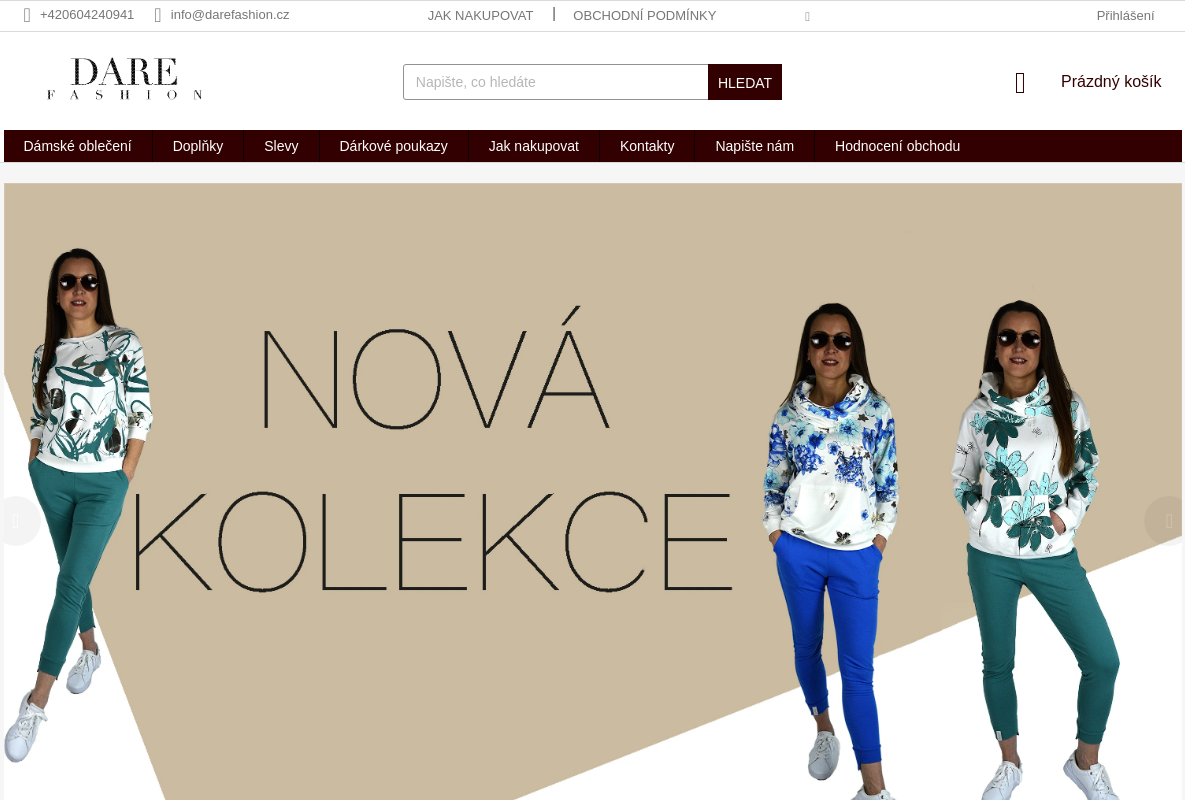Open Hodnocení obchodu page
1200x800 pixels.
[x=897, y=146]
